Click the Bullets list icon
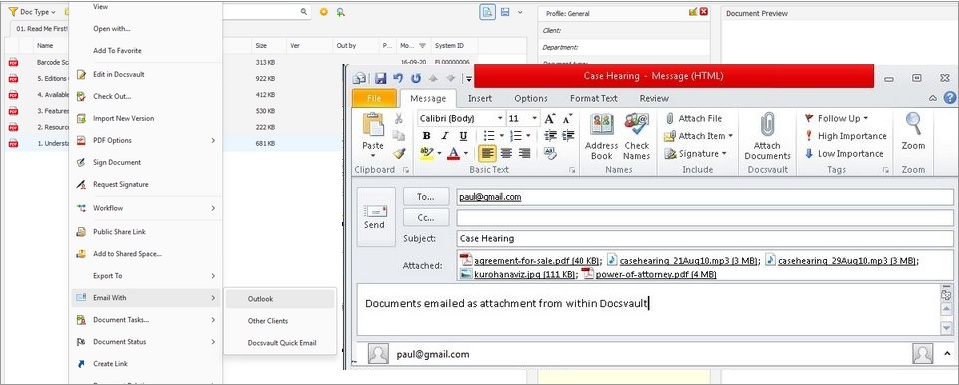959x385 pixels. (489, 136)
